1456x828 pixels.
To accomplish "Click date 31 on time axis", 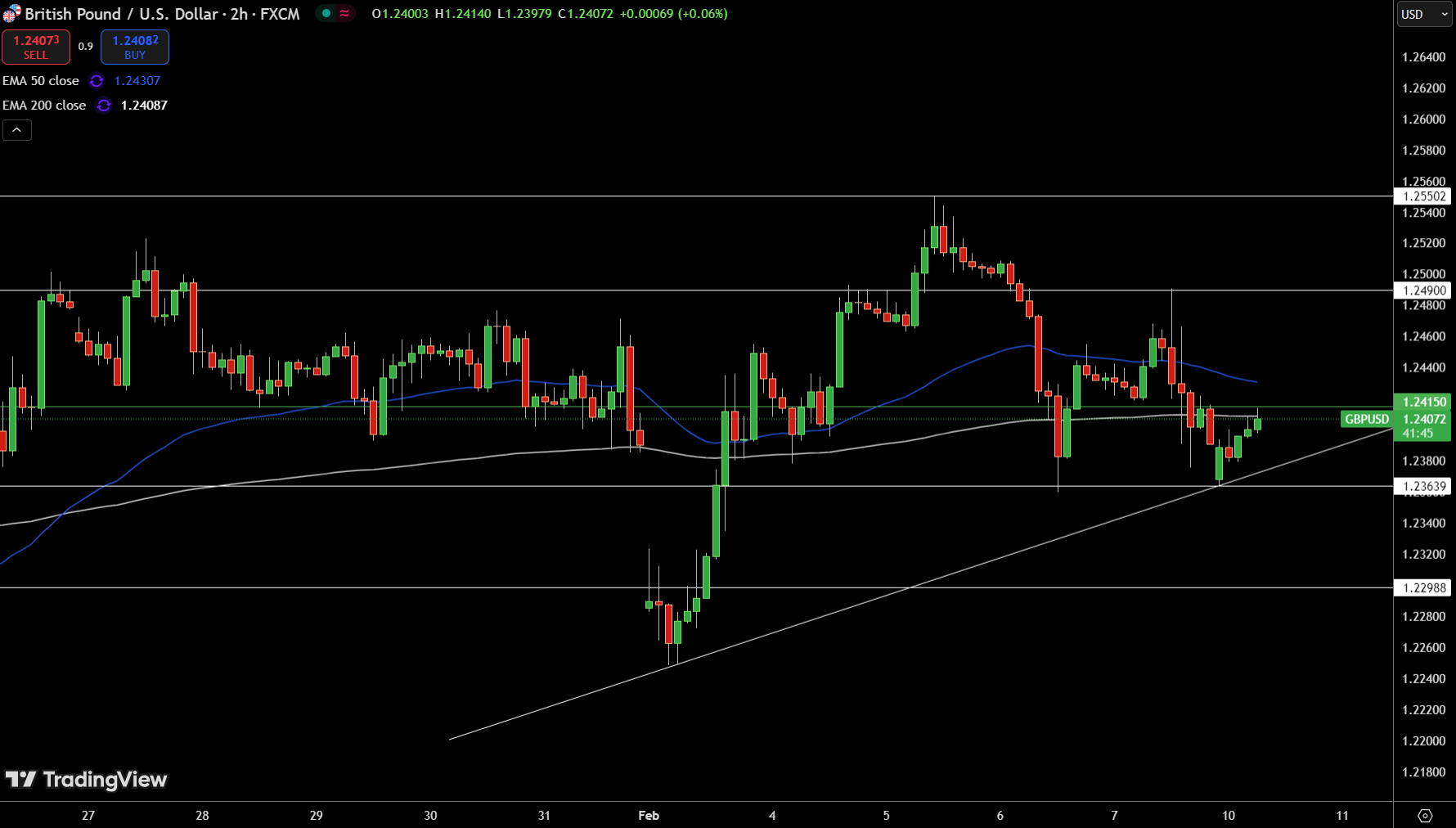I will pyautogui.click(x=544, y=816).
